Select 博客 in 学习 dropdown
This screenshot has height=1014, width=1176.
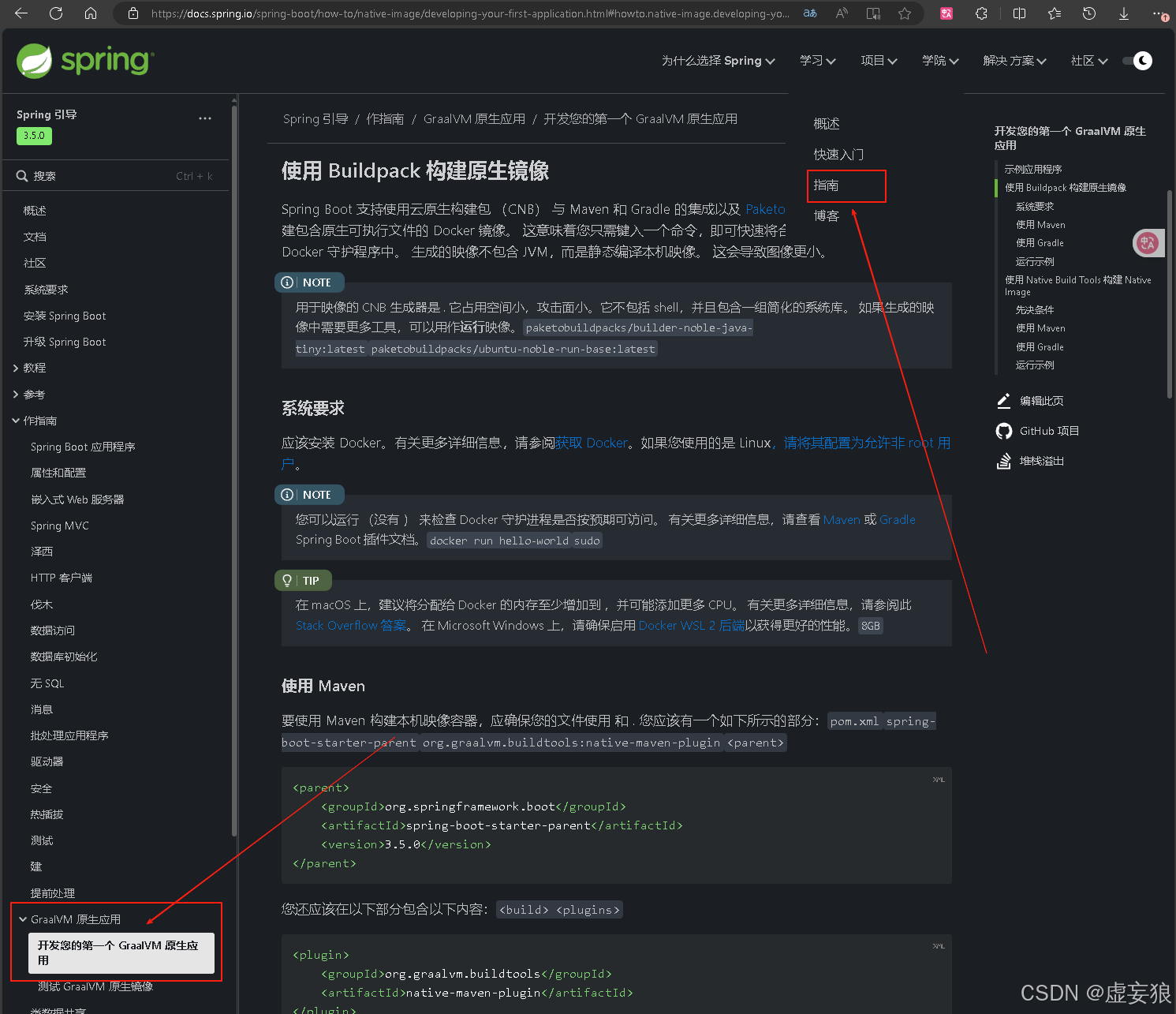(x=827, y=216)
